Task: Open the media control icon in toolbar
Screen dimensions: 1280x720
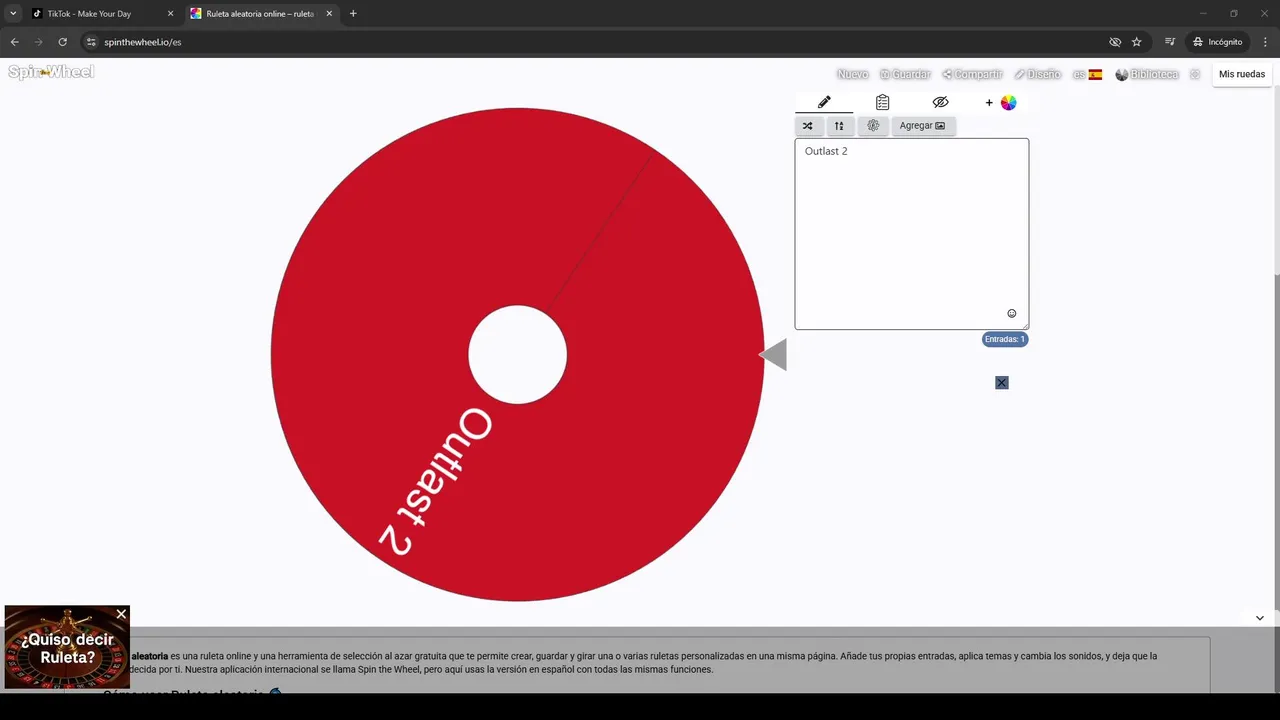Action: pos(1170,42)
